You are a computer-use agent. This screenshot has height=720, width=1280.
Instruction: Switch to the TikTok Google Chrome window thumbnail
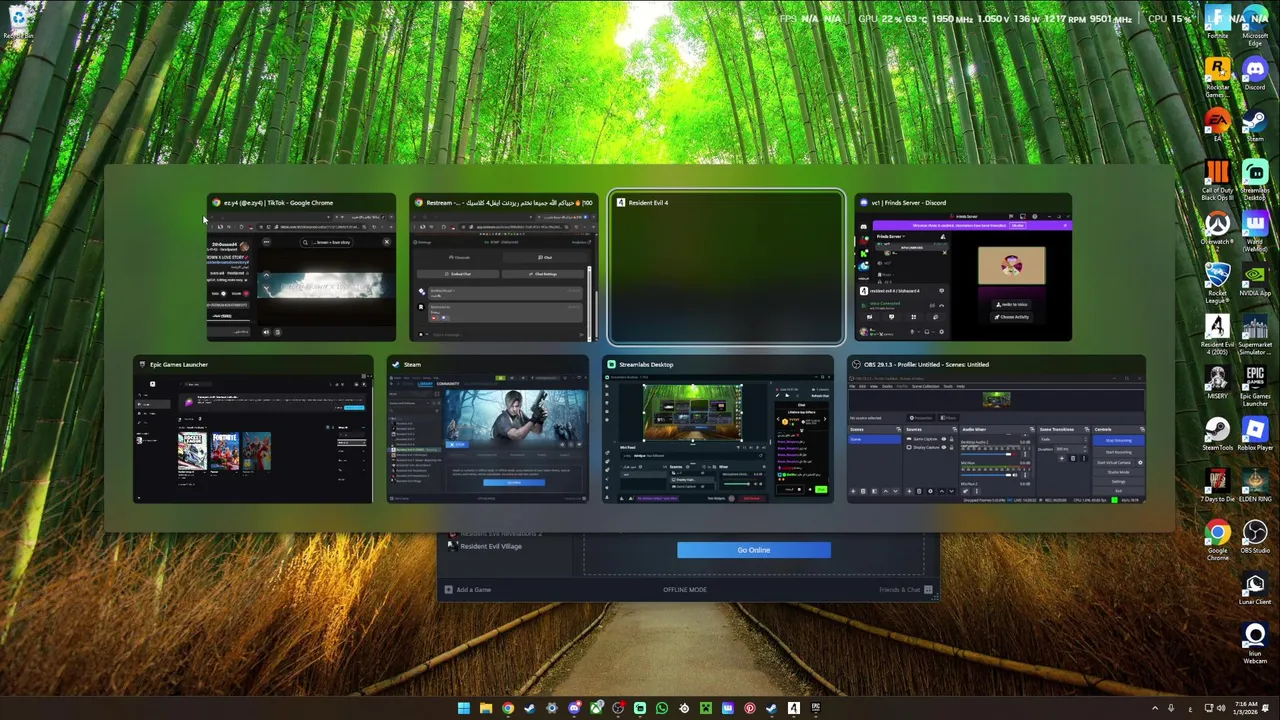coord(301,268)
